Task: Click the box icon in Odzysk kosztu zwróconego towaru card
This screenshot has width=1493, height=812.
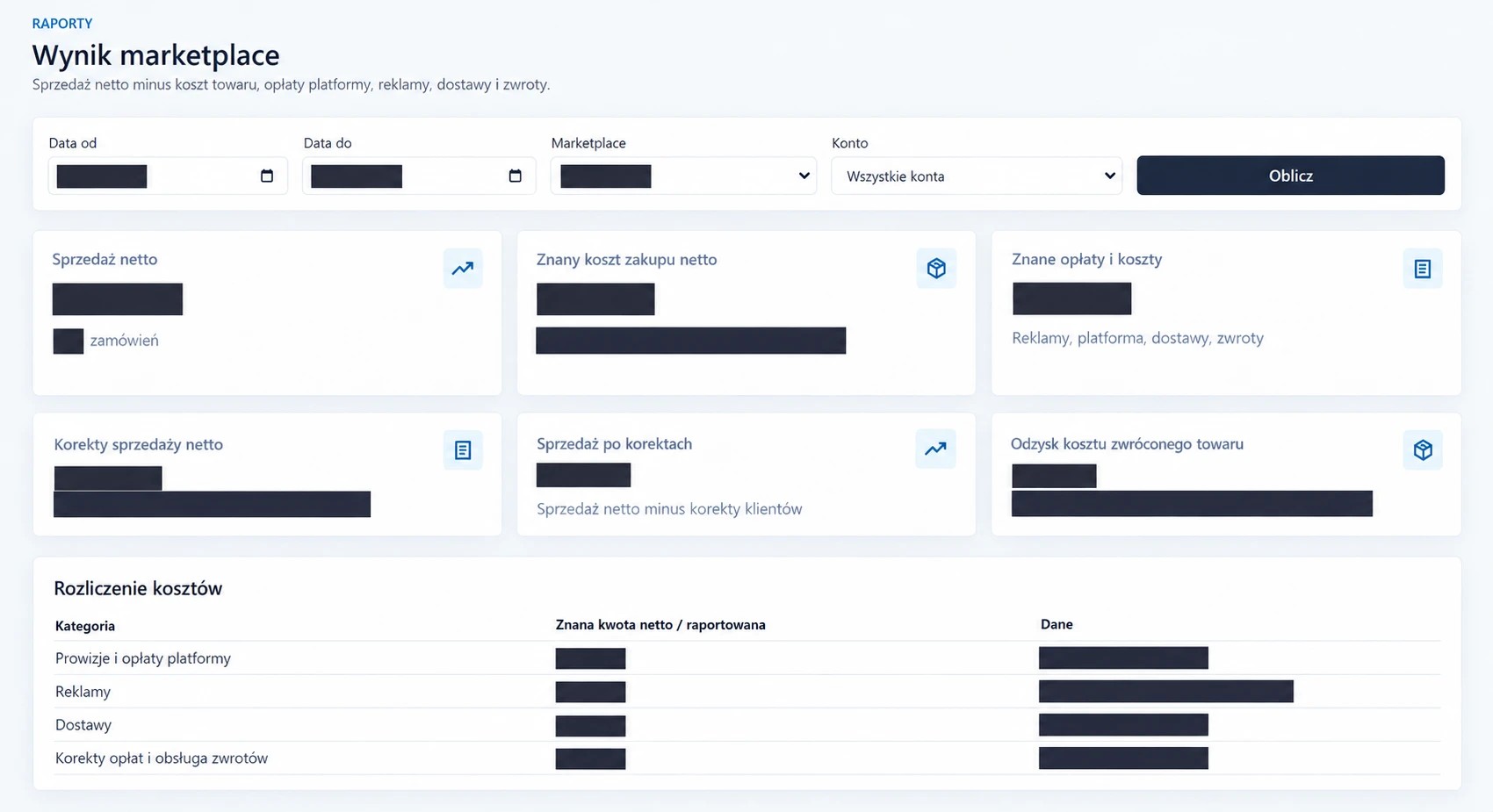Action: pos(1423,450)
